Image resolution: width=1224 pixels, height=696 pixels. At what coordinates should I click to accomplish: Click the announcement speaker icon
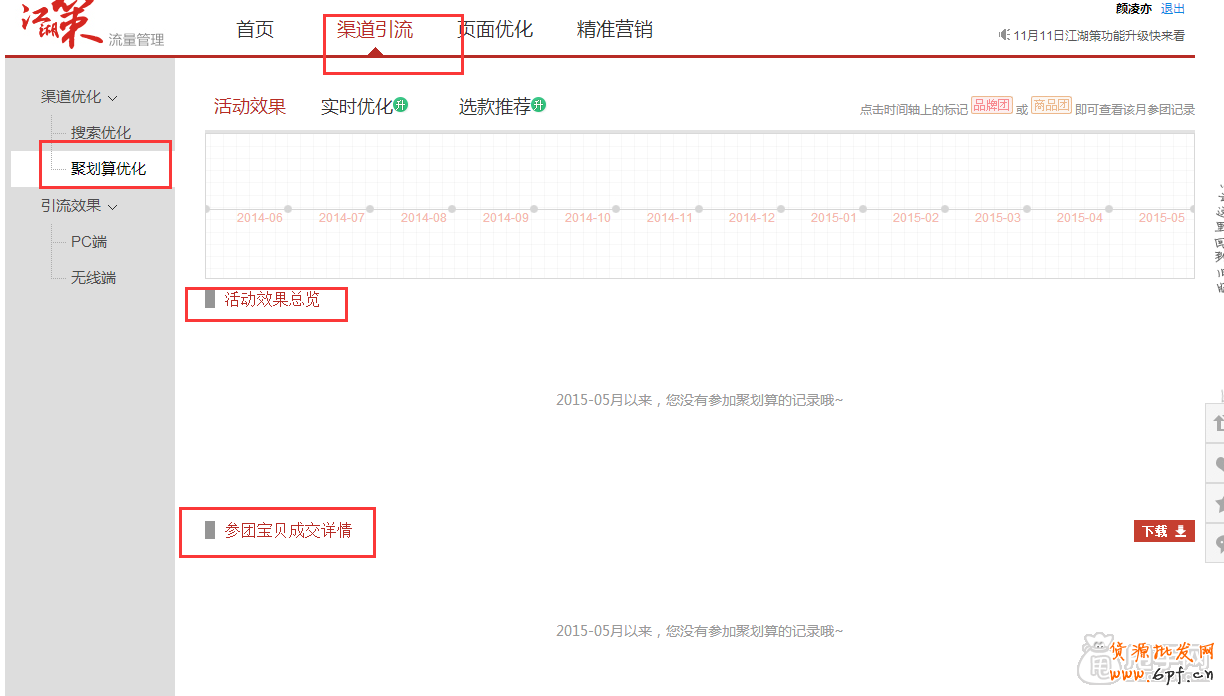1004,35
